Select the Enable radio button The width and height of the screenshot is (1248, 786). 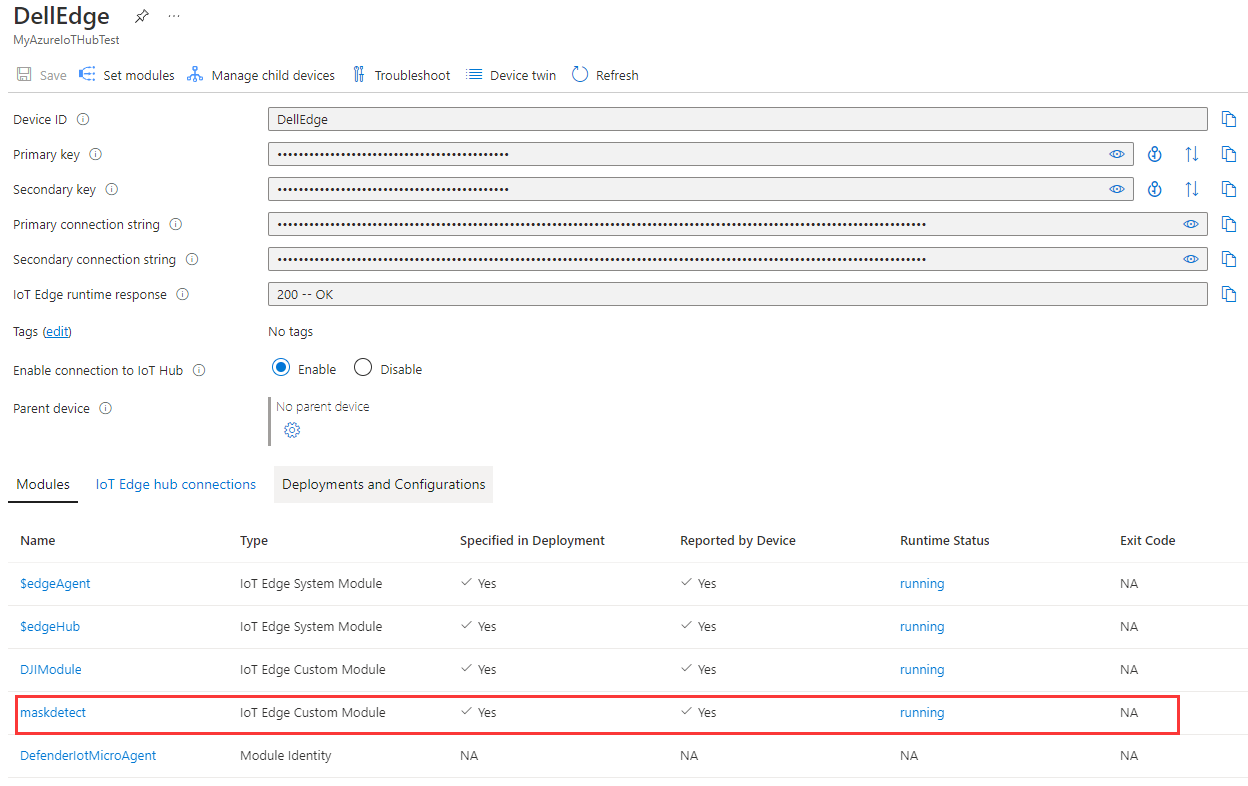tap(281, 368)
